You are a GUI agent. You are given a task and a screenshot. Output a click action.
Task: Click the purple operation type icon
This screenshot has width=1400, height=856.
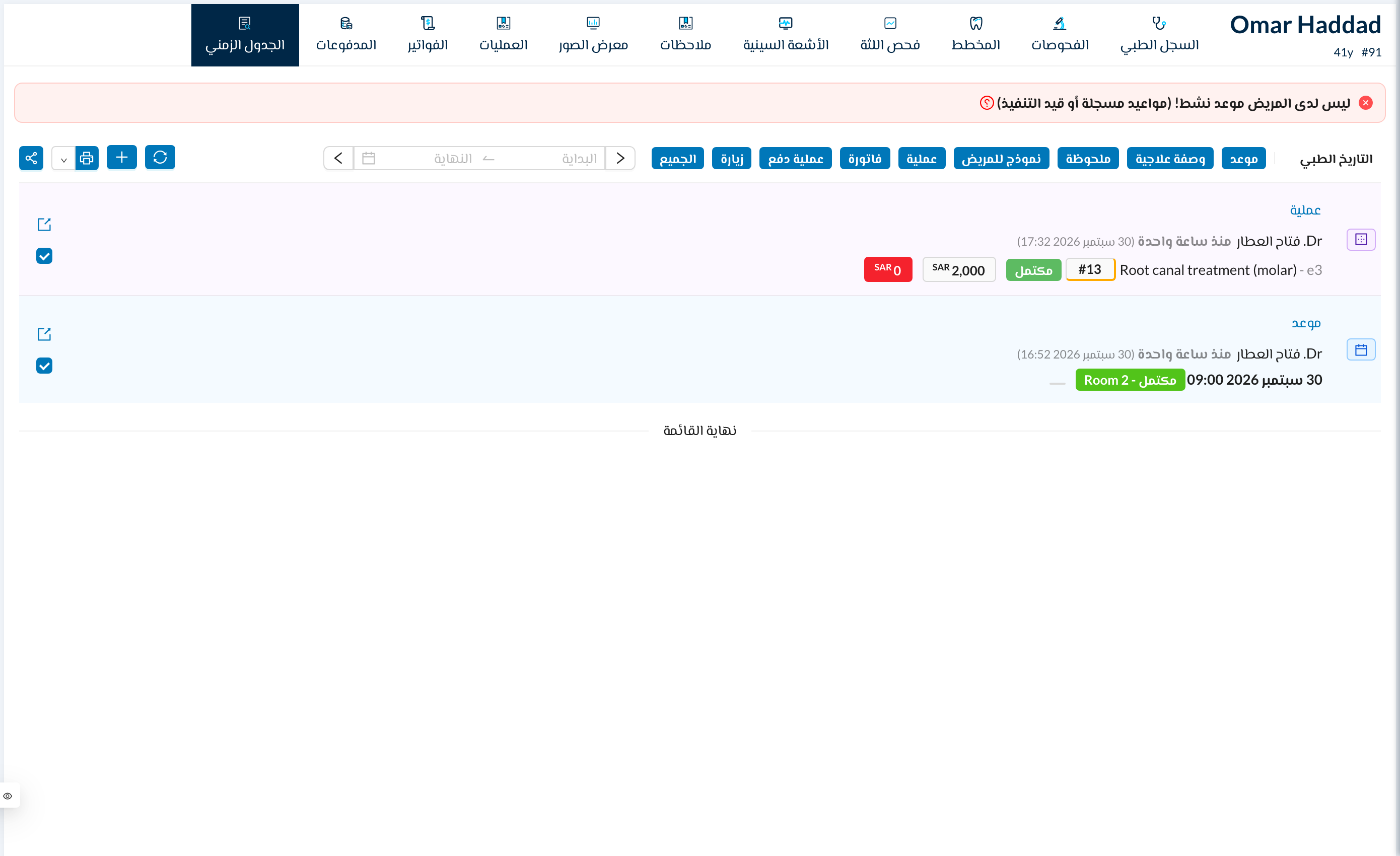click(x=1361, y=240)
